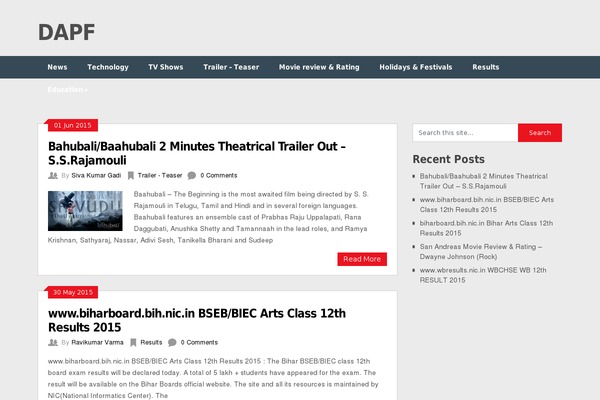Open 0 Comments of Bahubali post
The height and width of the screenshot is (400, 600).
[x=219, y=175]
